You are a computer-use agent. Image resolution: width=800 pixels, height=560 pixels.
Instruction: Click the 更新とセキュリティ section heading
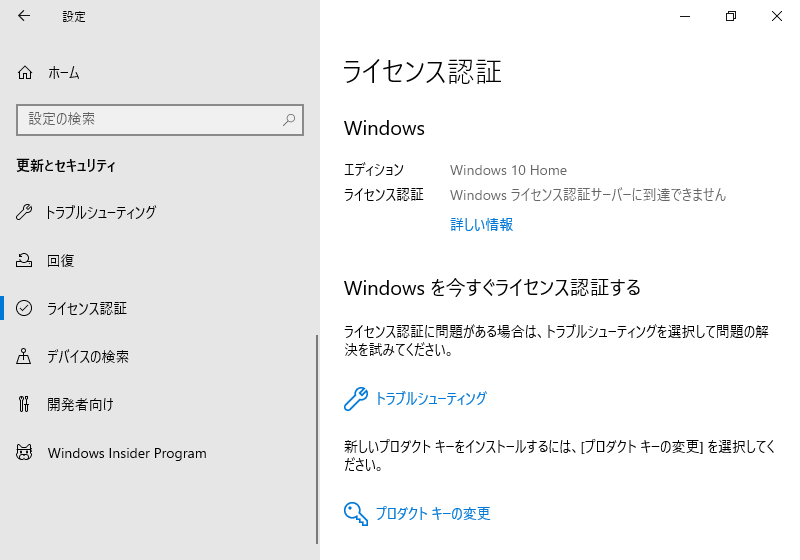click(66, 166)
